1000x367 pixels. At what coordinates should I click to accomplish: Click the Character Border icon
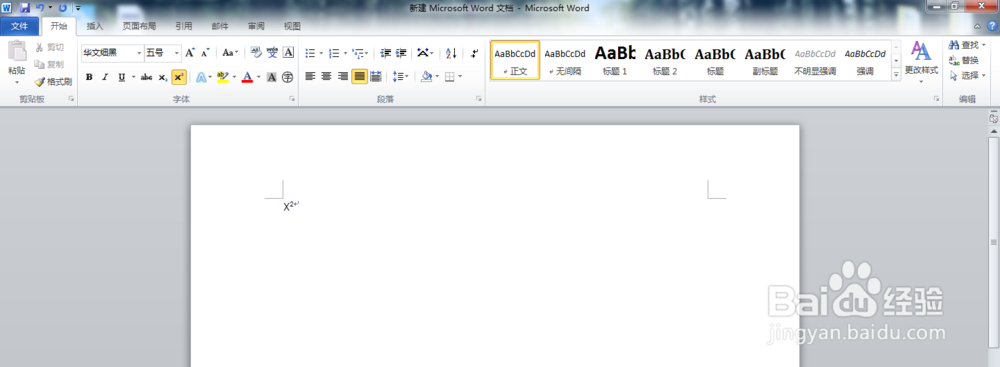tap(288, 52)
